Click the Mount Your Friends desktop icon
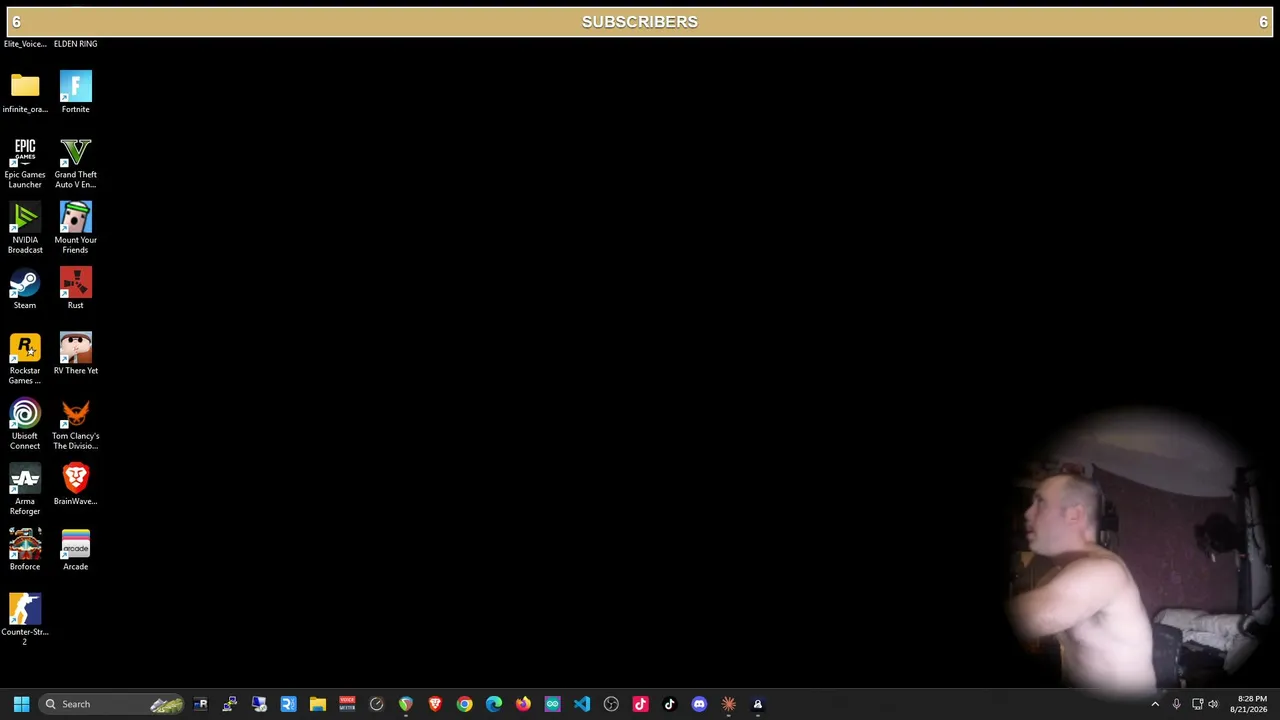 75,228
